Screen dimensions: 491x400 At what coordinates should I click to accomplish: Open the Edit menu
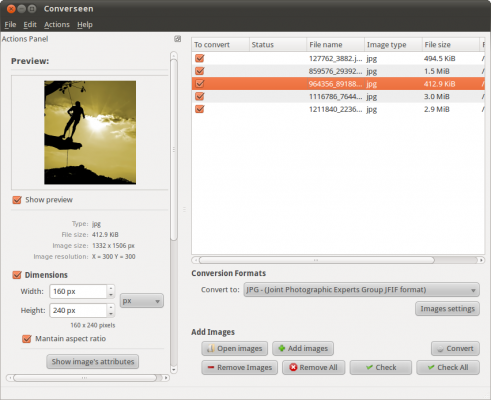point(30,25)
